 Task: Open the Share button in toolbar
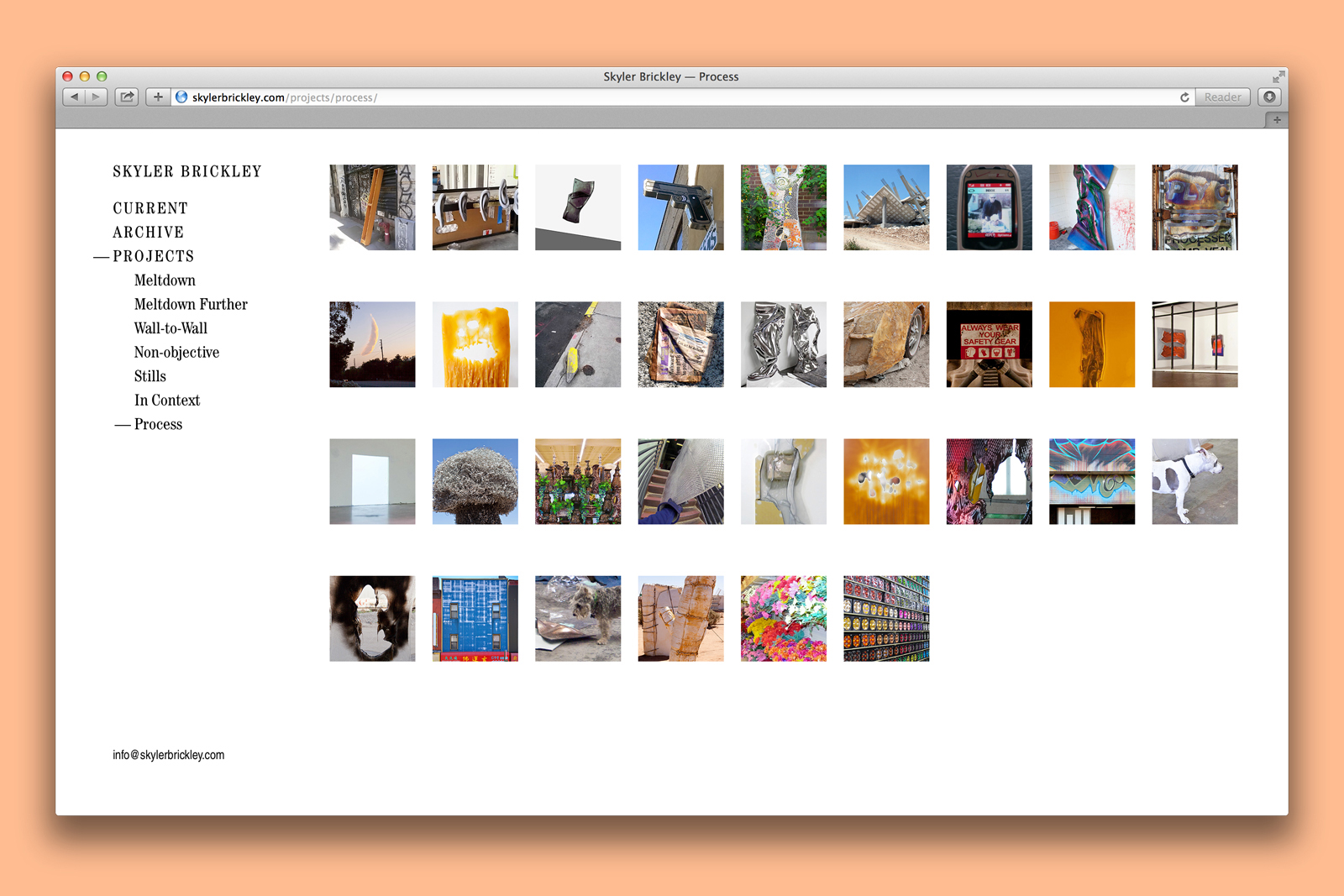pyautogui.click(x=127, y=97)
